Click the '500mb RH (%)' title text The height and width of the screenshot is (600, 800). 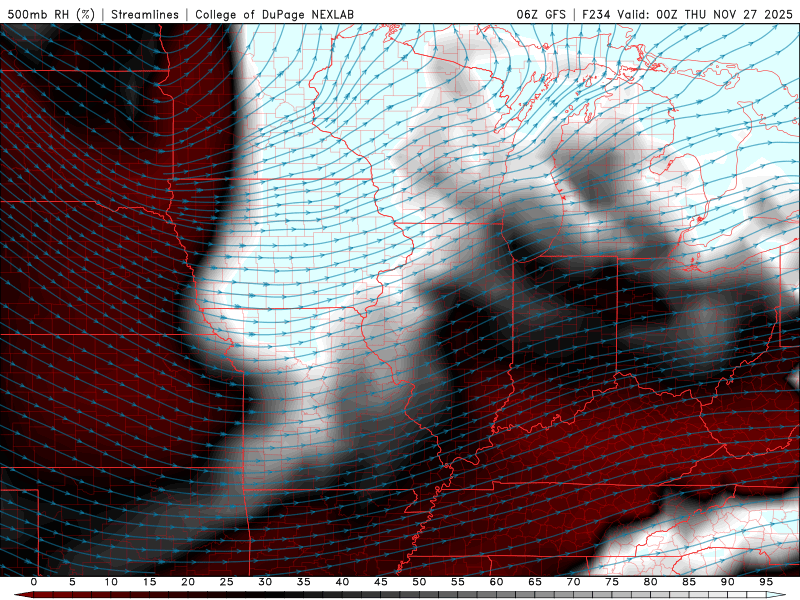[51, 14]
